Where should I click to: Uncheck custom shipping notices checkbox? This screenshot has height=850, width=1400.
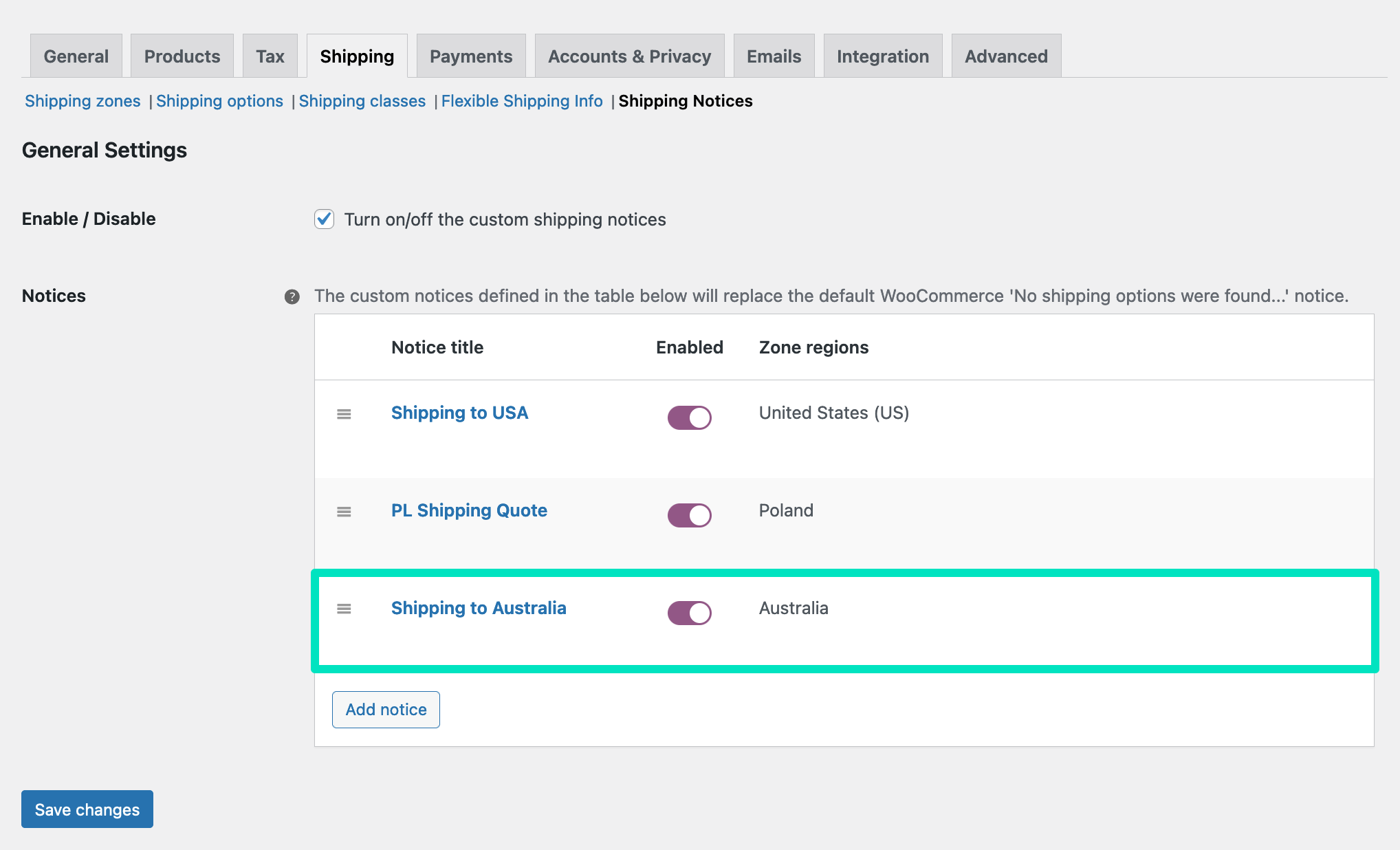324,219
